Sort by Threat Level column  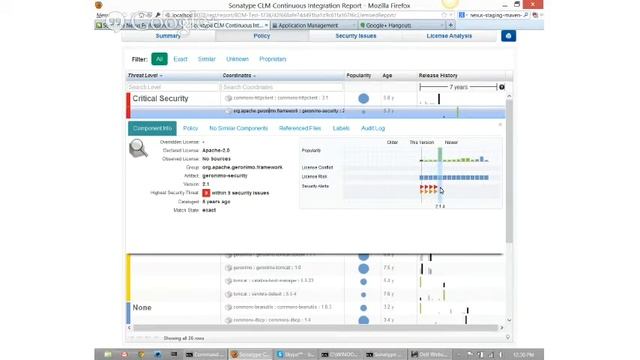click(x=145, y=76)
